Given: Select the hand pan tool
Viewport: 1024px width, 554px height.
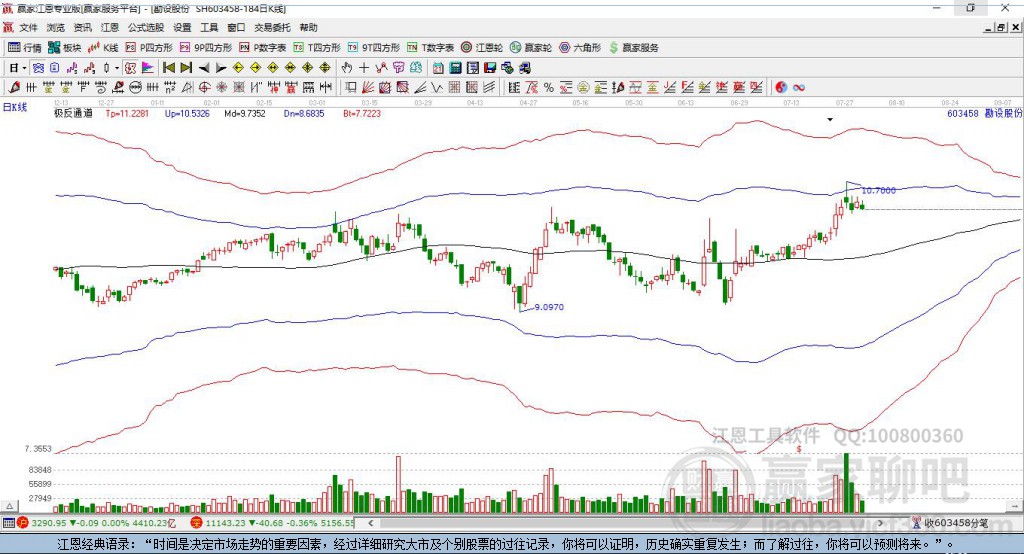Looking at the screenshot, I should (347, 68).
